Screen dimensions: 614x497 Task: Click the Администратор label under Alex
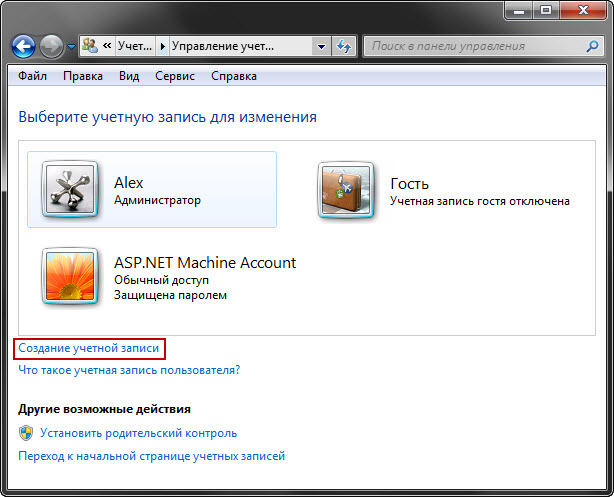point(157,200)
